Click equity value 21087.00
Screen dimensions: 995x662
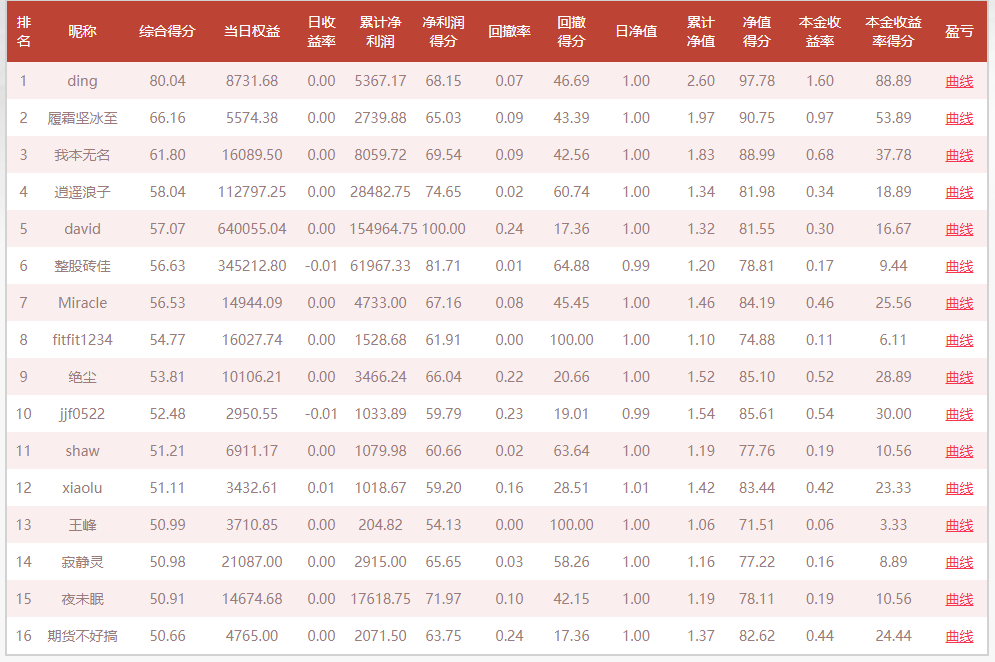click(252, 562)
